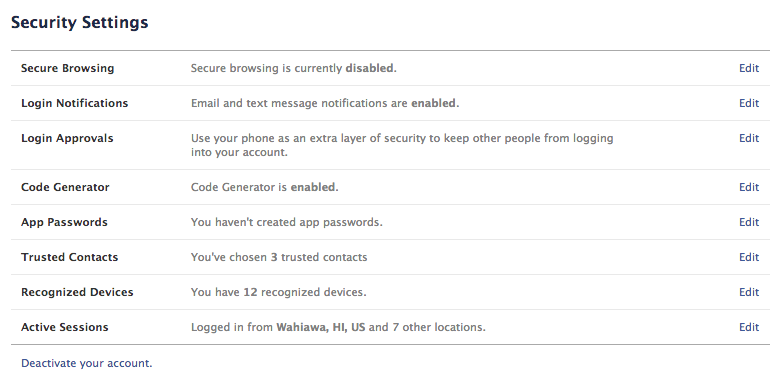782x378 pixels.
Task: Select the Active Sessions row label
Action: [64, 327]
